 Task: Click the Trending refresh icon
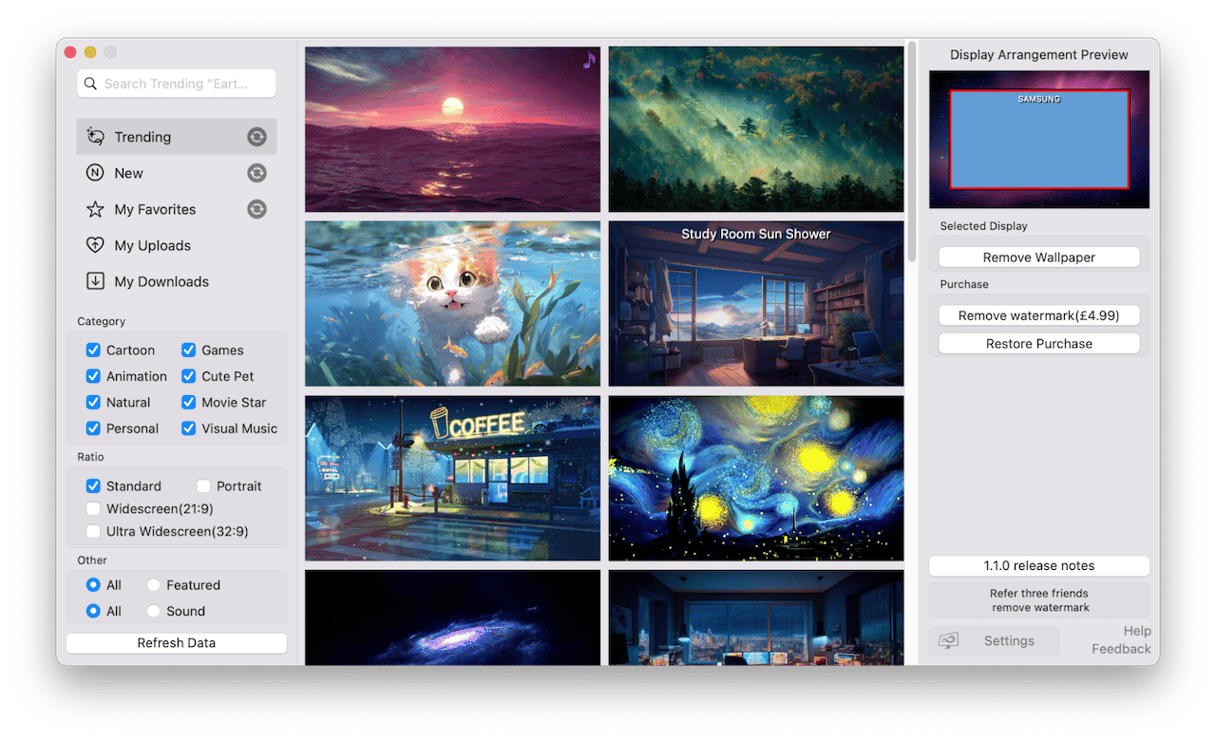pyautogui.click(x=257, y=137)
